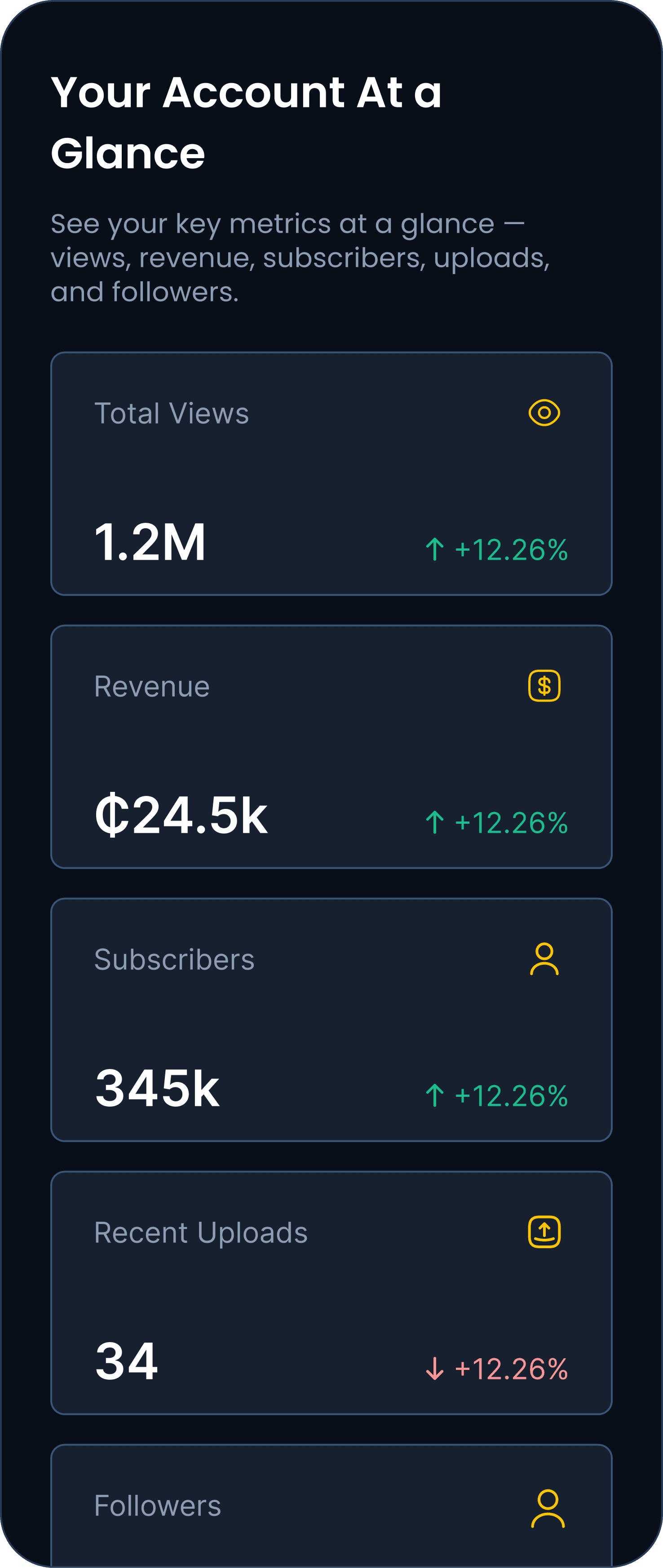Click the green up arrow on Revenue card
Screen dimensions: 663x1568
tap(435, 822)
